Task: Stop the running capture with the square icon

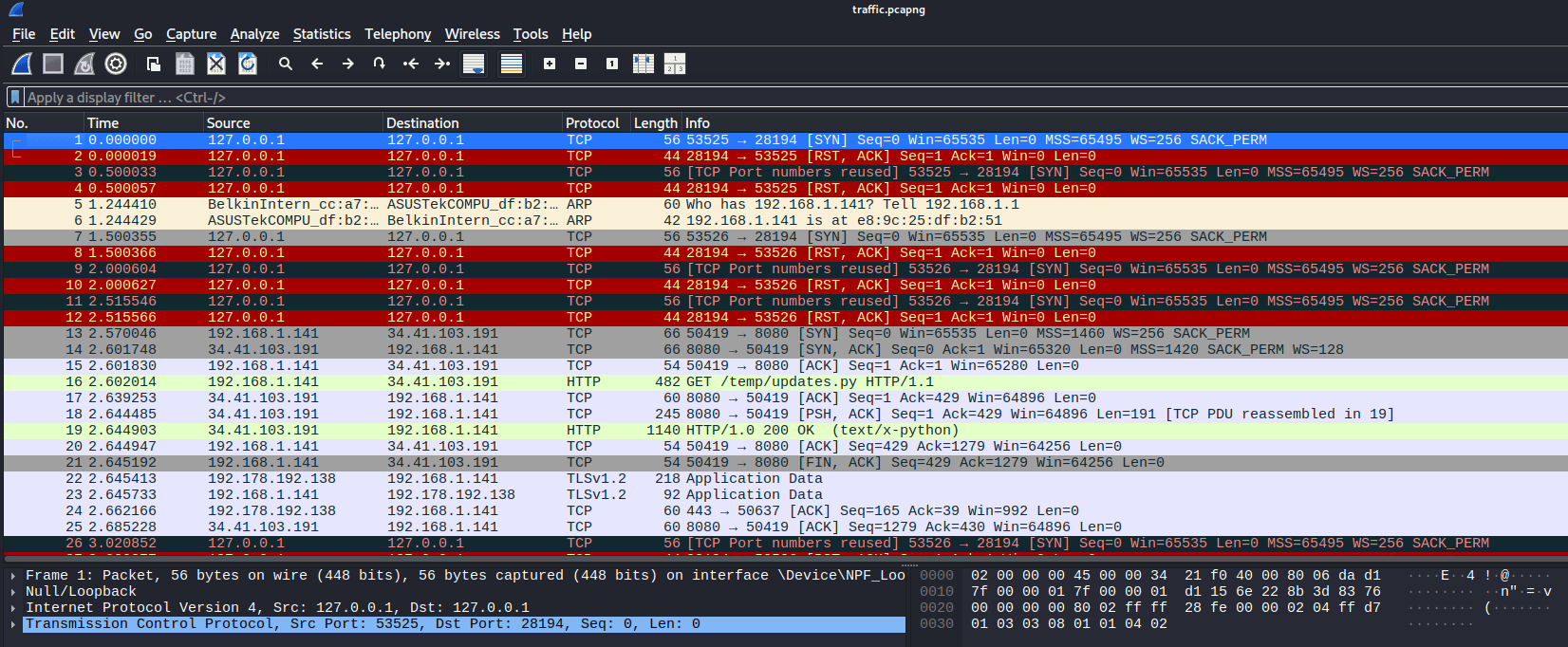Action: (x=53, y=64)
